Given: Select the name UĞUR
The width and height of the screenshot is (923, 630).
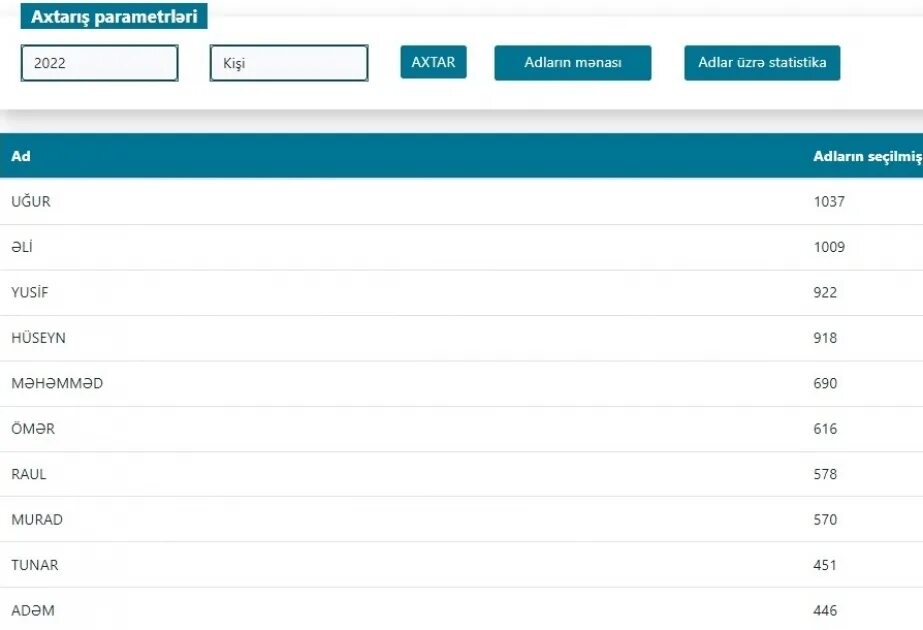Looking at the screenshot, I should click(31, 201).
